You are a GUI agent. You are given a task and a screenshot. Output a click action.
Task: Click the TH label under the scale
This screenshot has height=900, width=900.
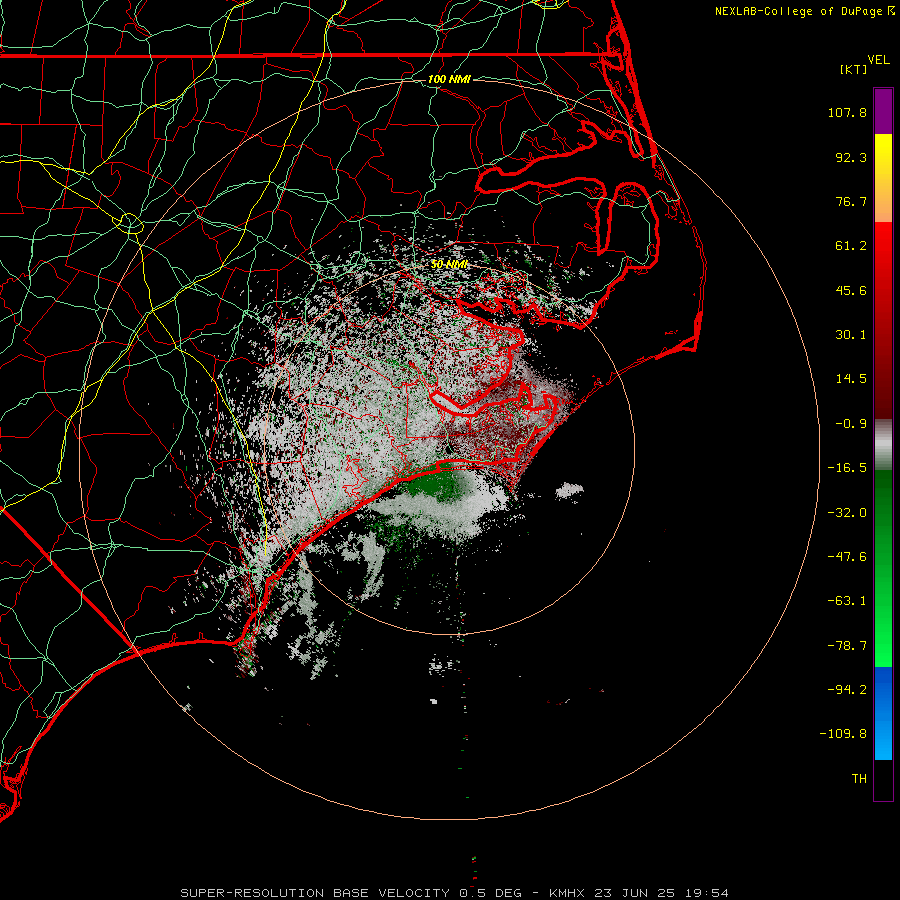coord(859,779)
